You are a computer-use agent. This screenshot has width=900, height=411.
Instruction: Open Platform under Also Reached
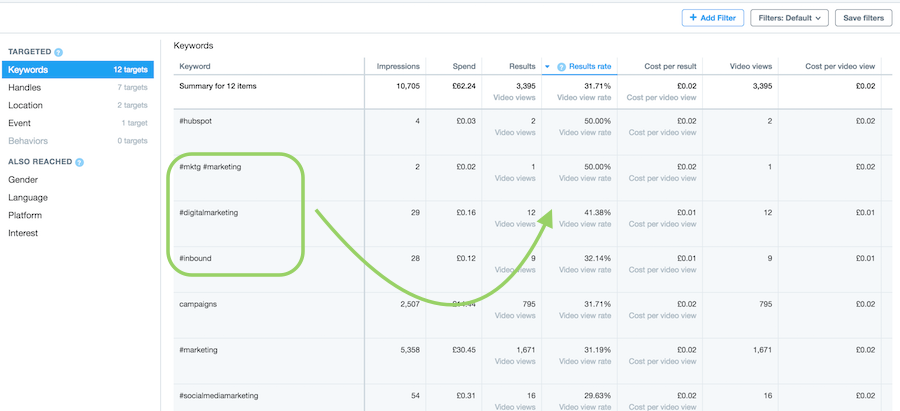tap(25, 215)
